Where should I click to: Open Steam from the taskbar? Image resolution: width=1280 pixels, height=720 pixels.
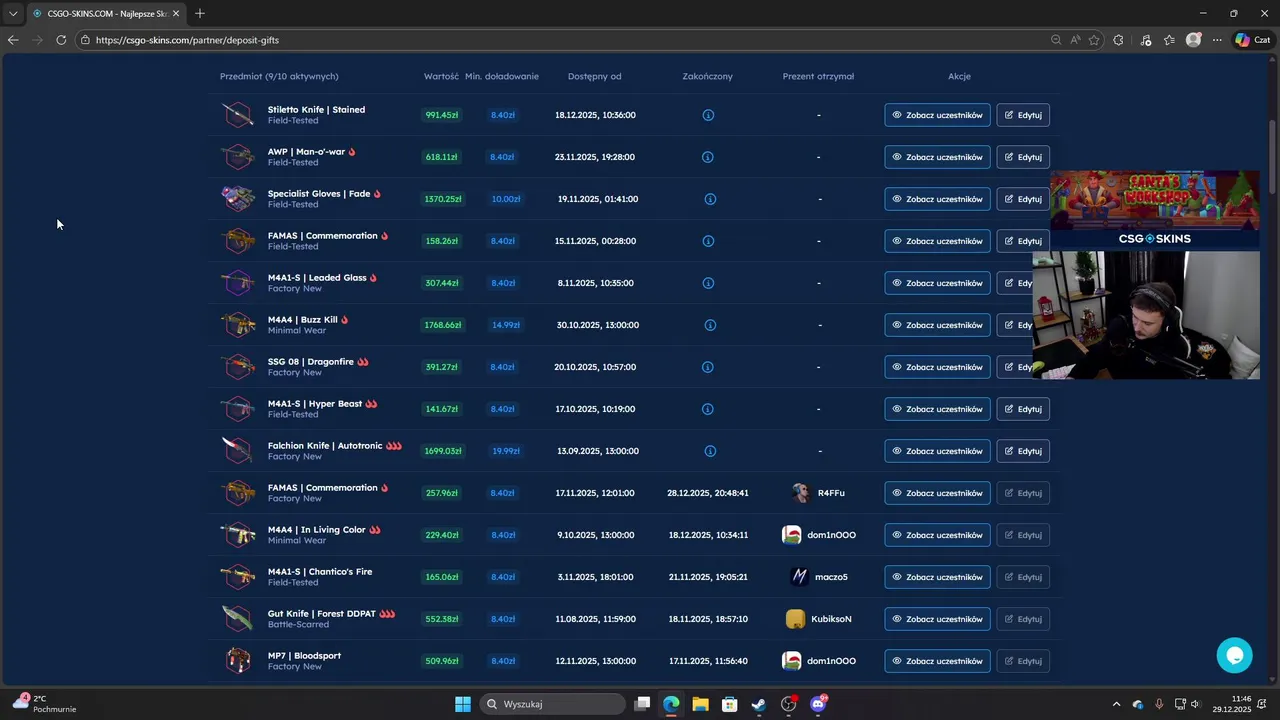[x=759, y=704]
